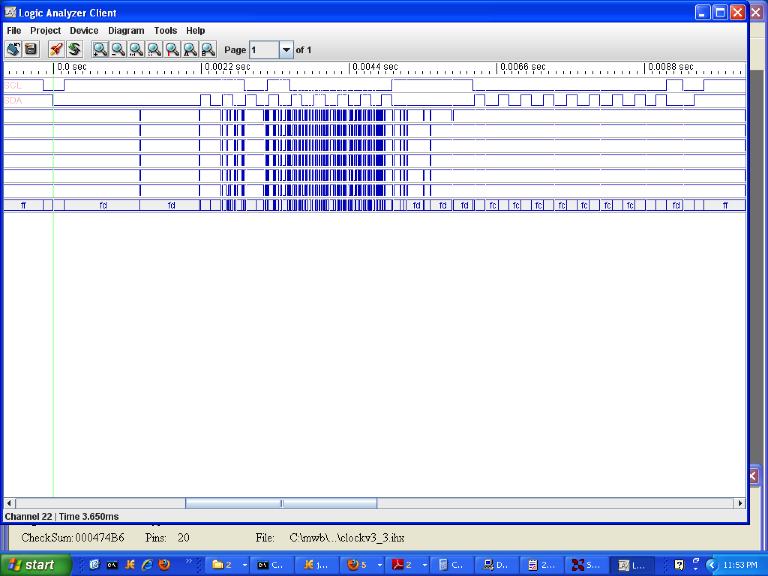The width and height of the screenshot is (768, 576).
Task: Click the 0.0088 sec timeline marker
Action: (x=671, y=67)
